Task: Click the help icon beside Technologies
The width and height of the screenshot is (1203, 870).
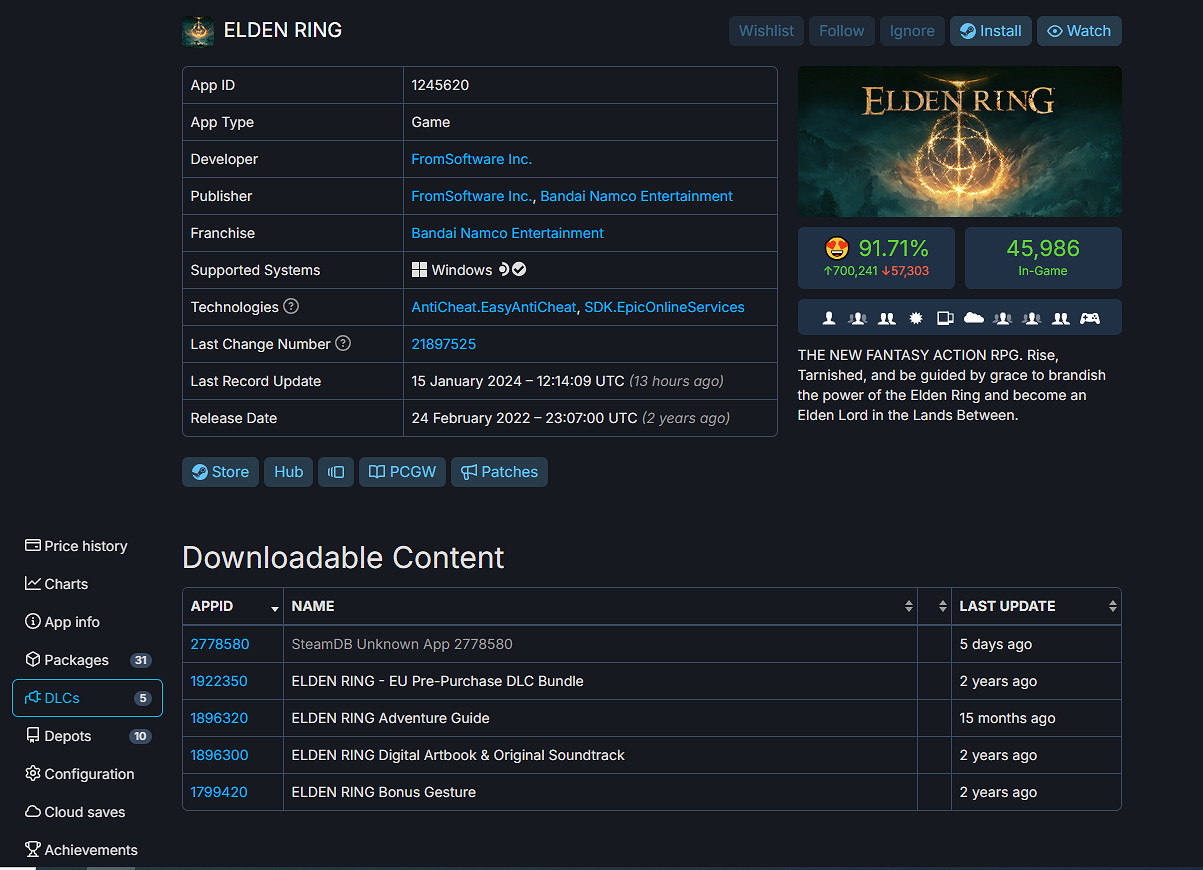Action: [x=291, y=307]
